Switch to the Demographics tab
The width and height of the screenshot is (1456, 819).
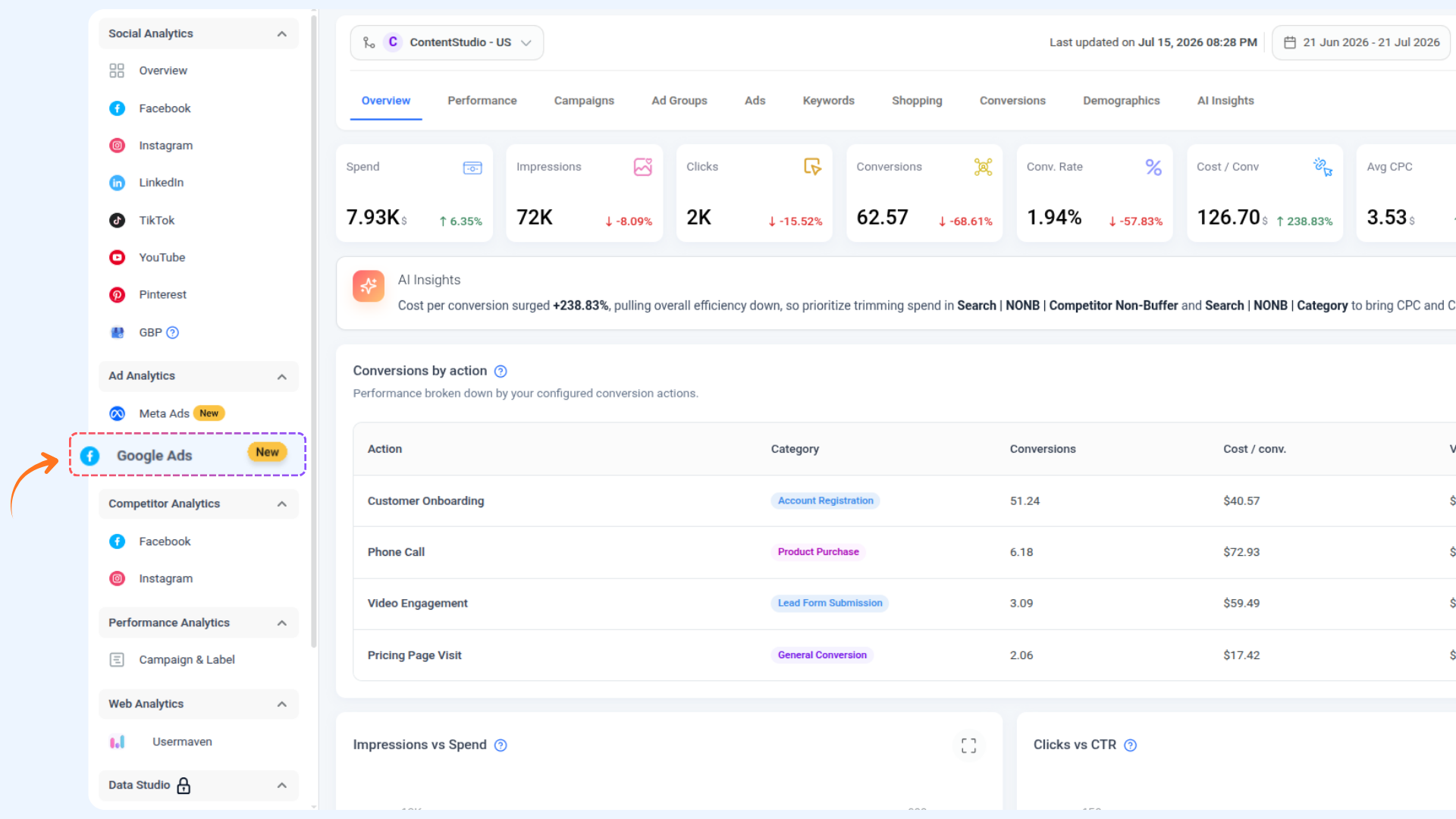coord(1121,101)
